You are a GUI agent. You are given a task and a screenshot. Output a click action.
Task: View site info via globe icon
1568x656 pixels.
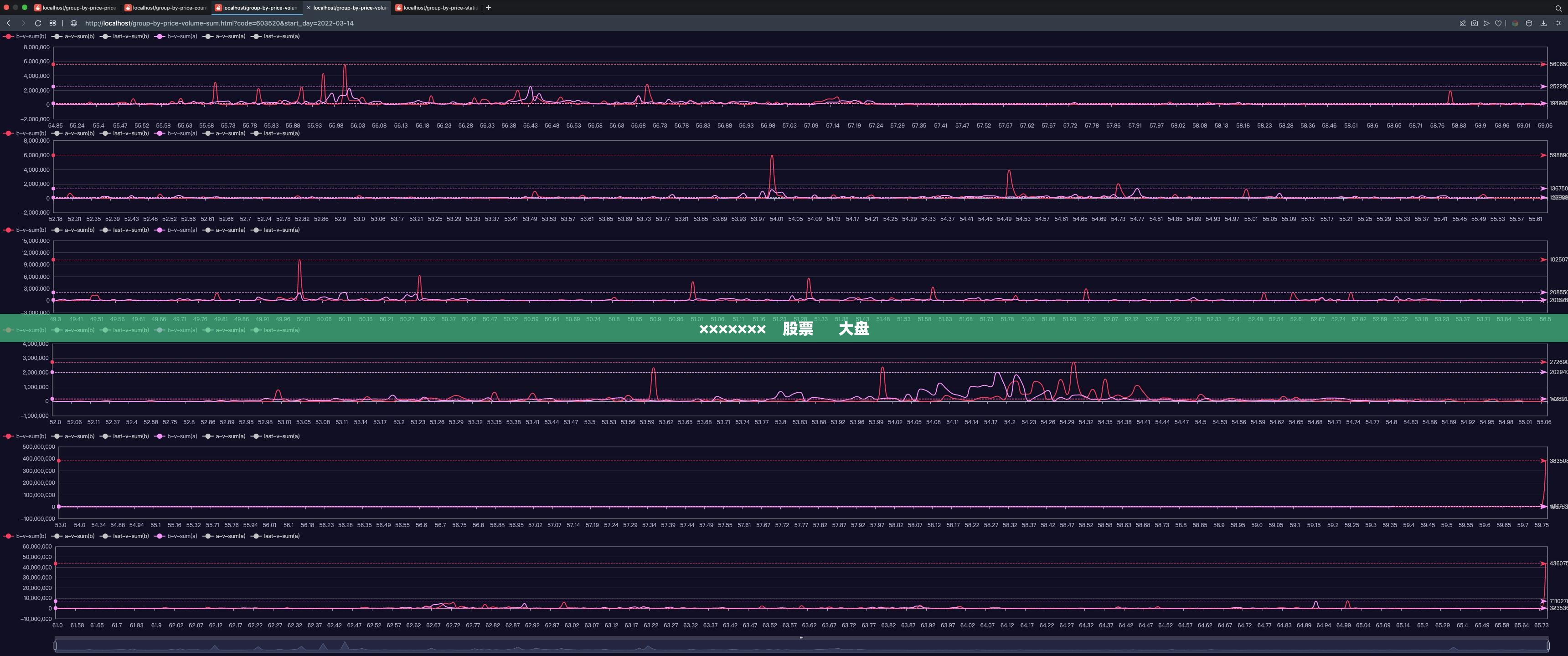click(74, 23)
